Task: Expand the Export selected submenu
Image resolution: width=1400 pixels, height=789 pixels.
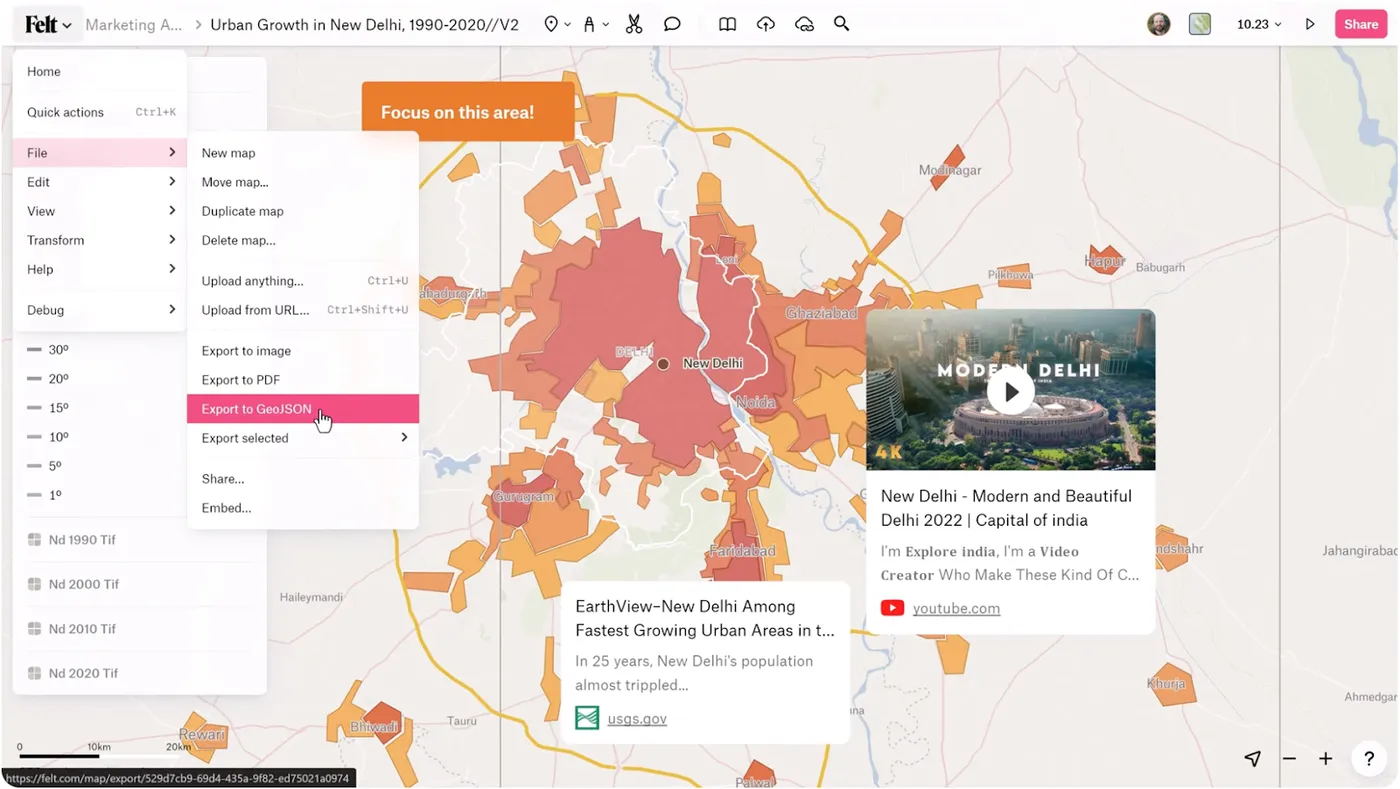Action: coord(303,438)
